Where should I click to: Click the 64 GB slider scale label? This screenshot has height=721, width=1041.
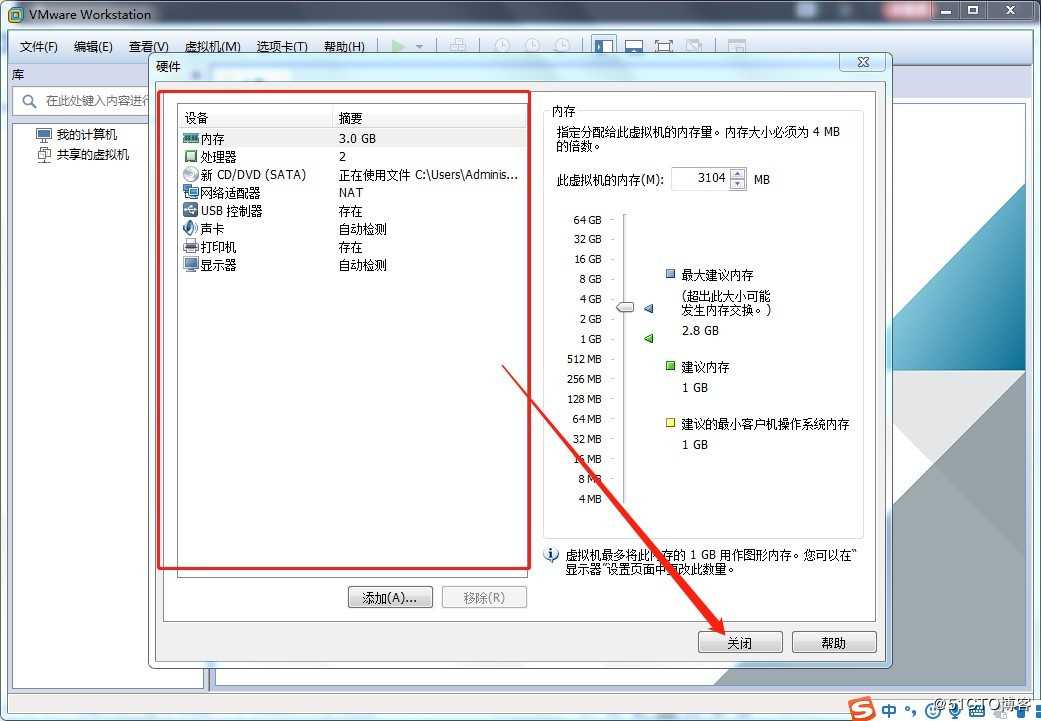click(x=588, y=220)
